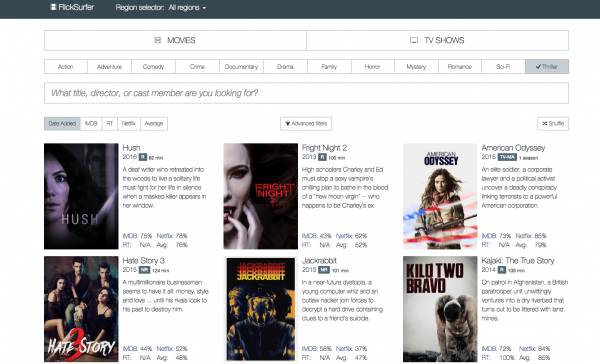600x364 pixels.
Task: Click IMDB: 72% rating for Kajaki
Action: 496,349
